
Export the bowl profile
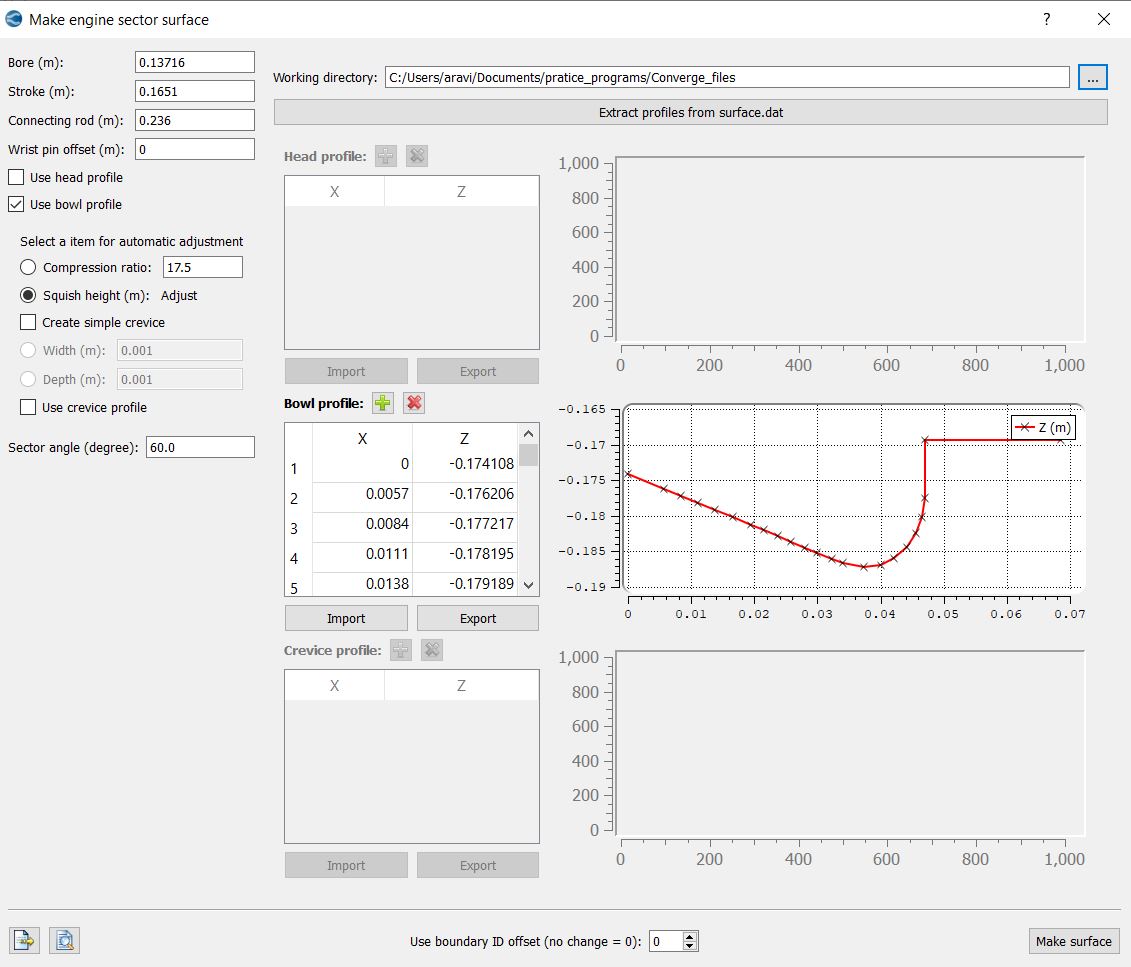[x=478, y=619]
